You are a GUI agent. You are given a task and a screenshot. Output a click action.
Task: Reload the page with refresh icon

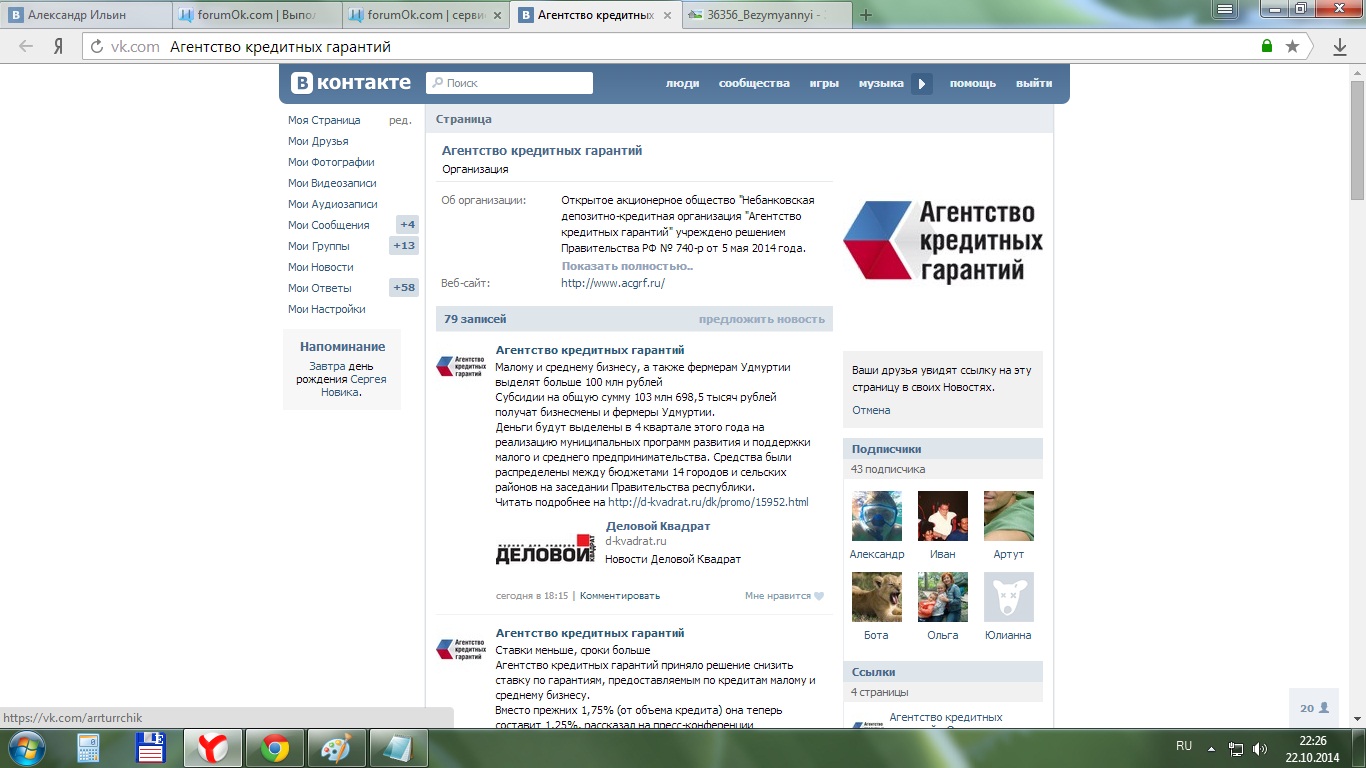[x=97, y=46]
